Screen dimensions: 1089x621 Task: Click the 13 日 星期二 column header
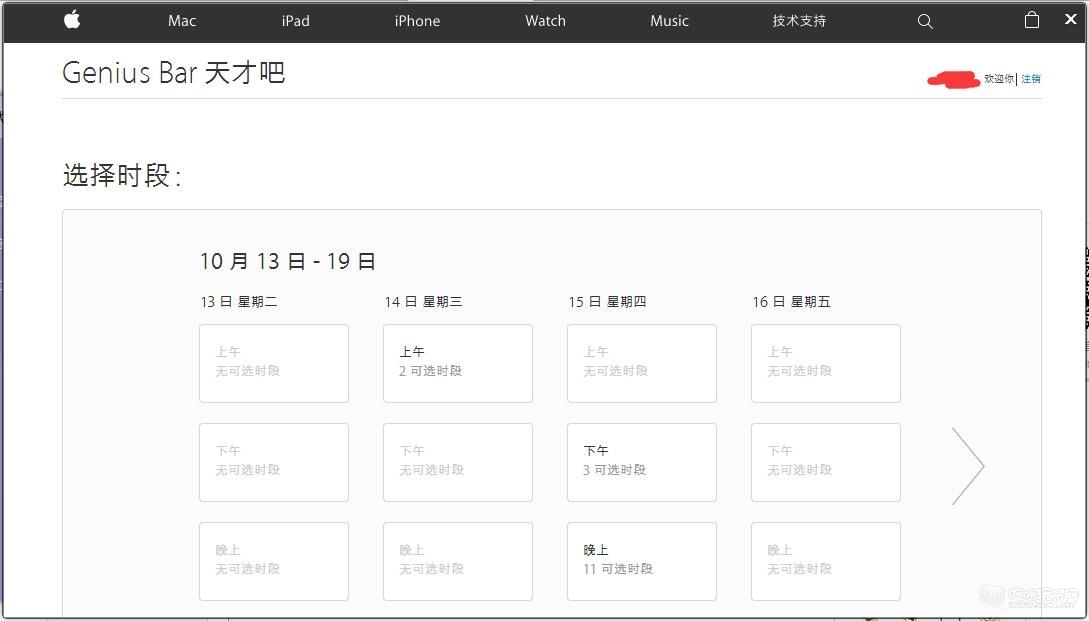[x=239, y=301]
